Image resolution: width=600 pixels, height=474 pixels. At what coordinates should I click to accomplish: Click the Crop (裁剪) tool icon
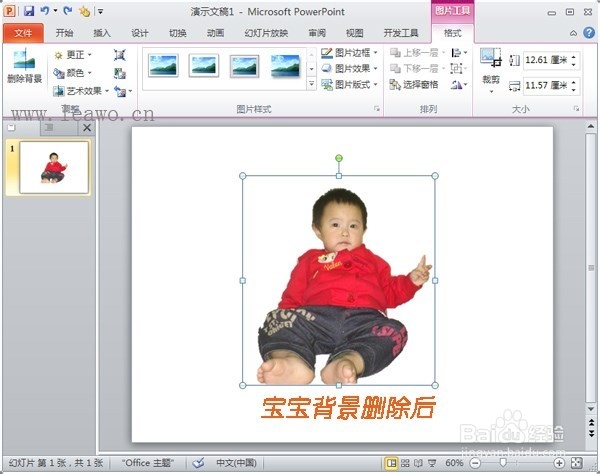[491, 57]
